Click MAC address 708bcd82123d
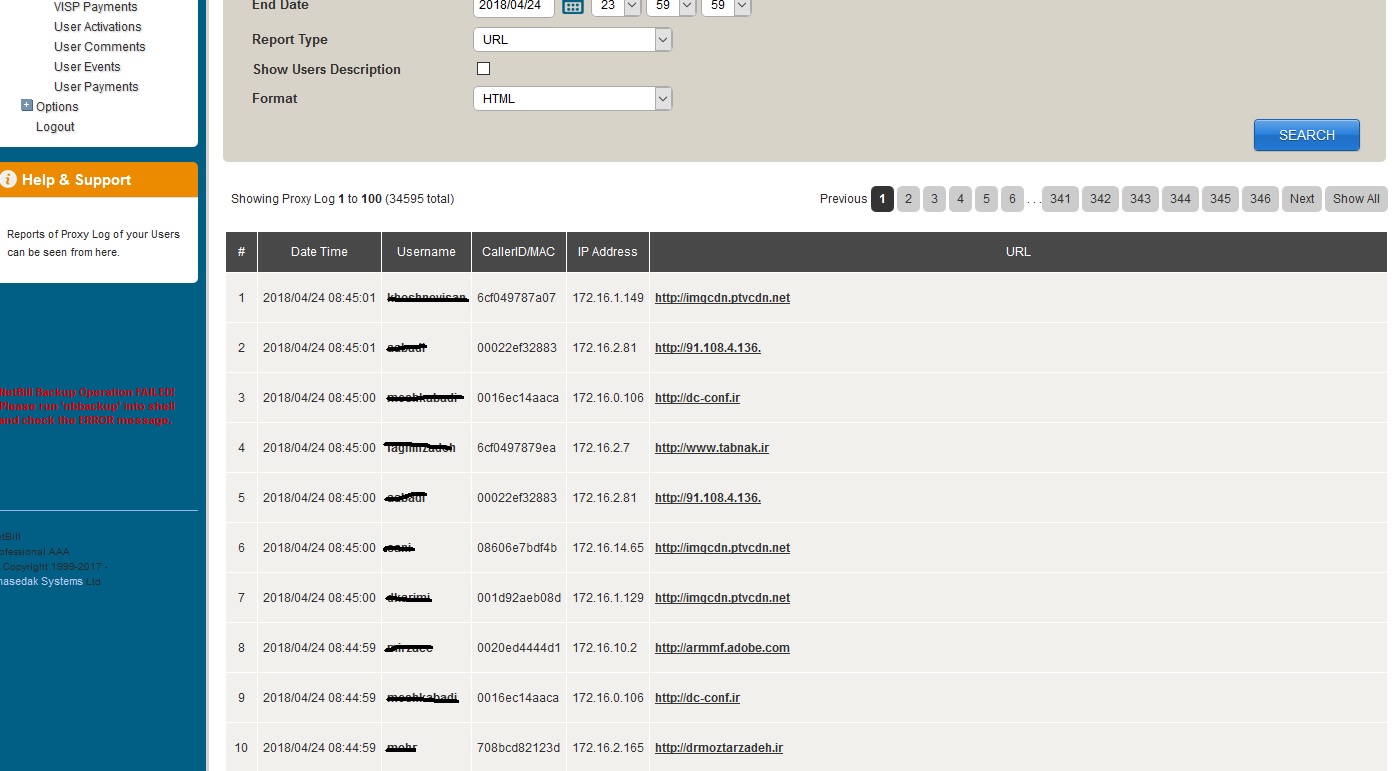Screen dimensions: 1396x771 point(518,748)
